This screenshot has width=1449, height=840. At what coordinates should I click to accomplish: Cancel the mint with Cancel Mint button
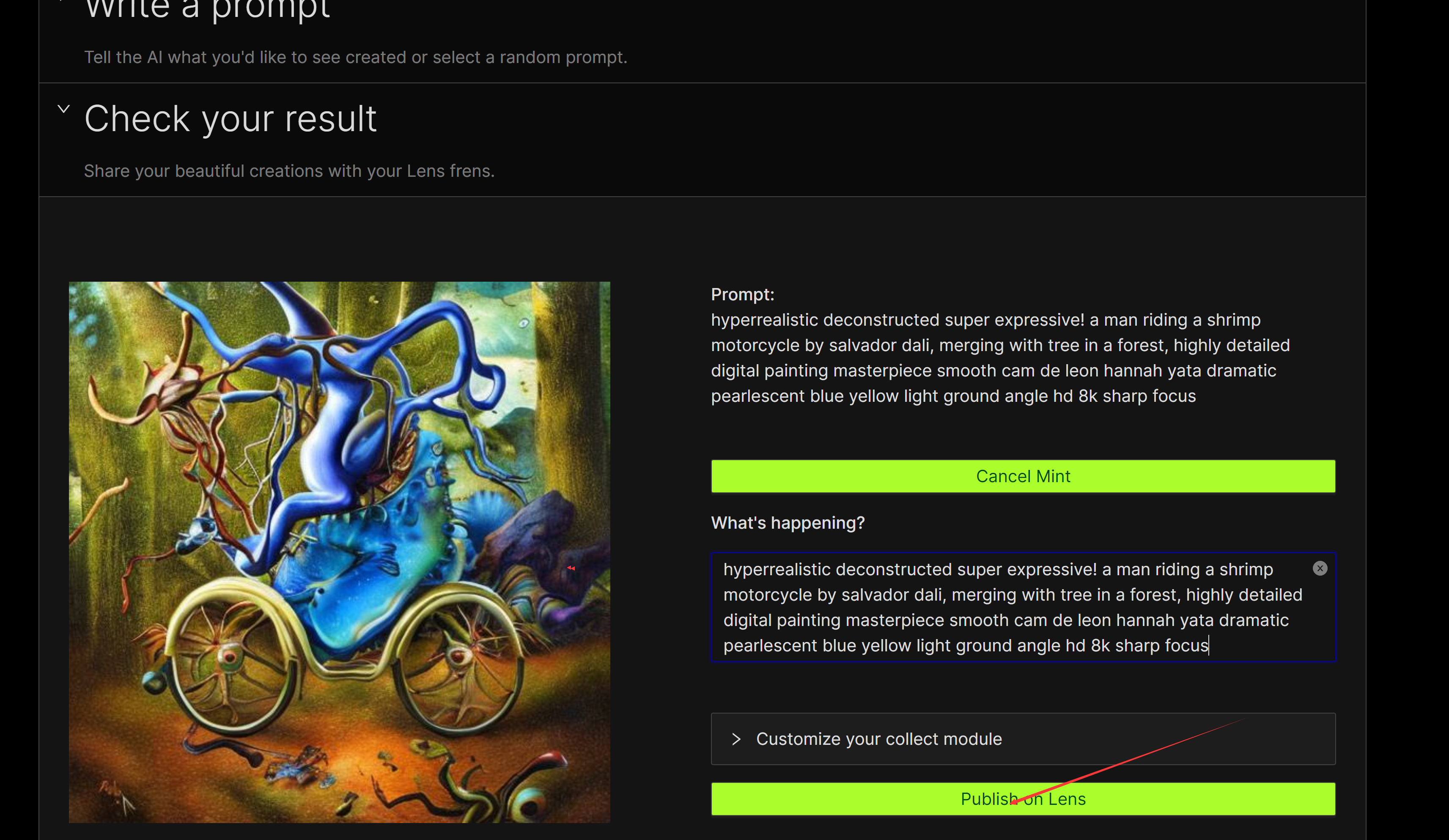point(1023,476)
